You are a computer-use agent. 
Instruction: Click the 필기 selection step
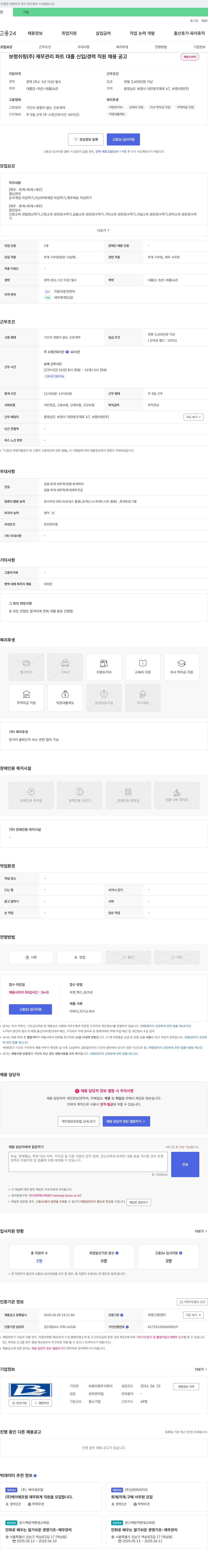pyautogui.click(x=128, y=957)
